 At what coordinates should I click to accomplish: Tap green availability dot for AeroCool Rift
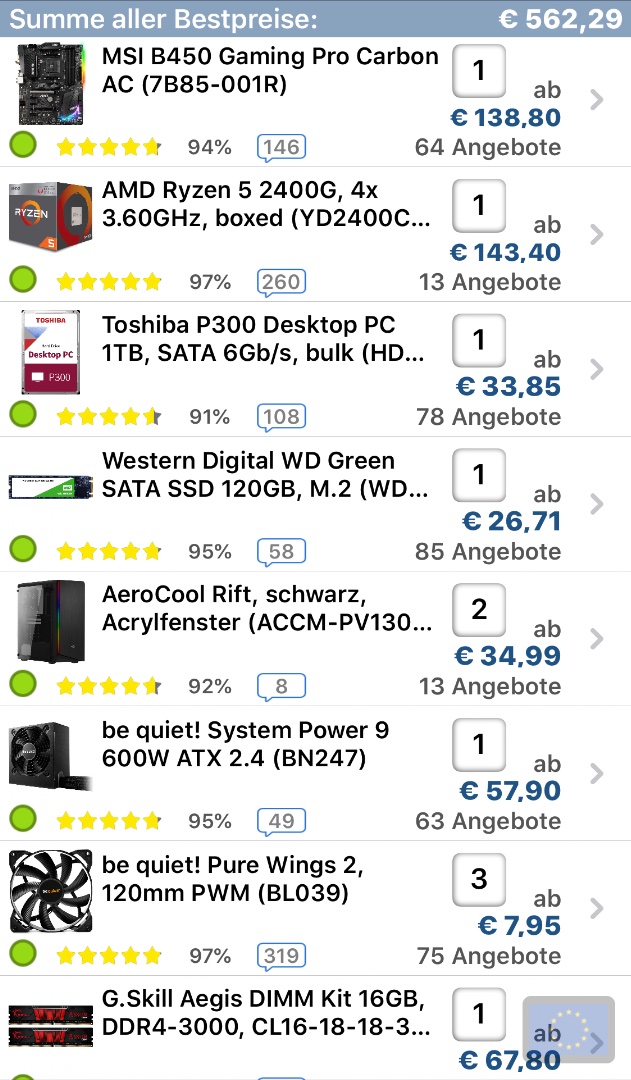[x=23, y=684]
